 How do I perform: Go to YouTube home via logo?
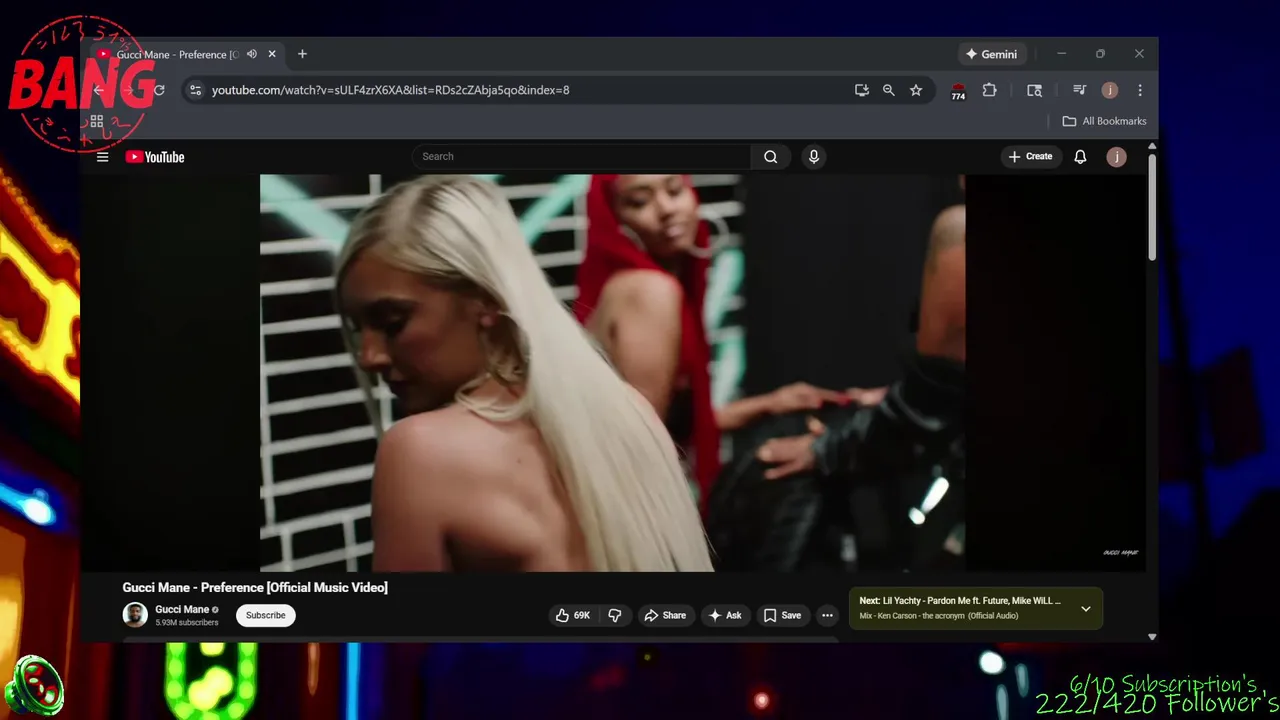tap(155, 157)
